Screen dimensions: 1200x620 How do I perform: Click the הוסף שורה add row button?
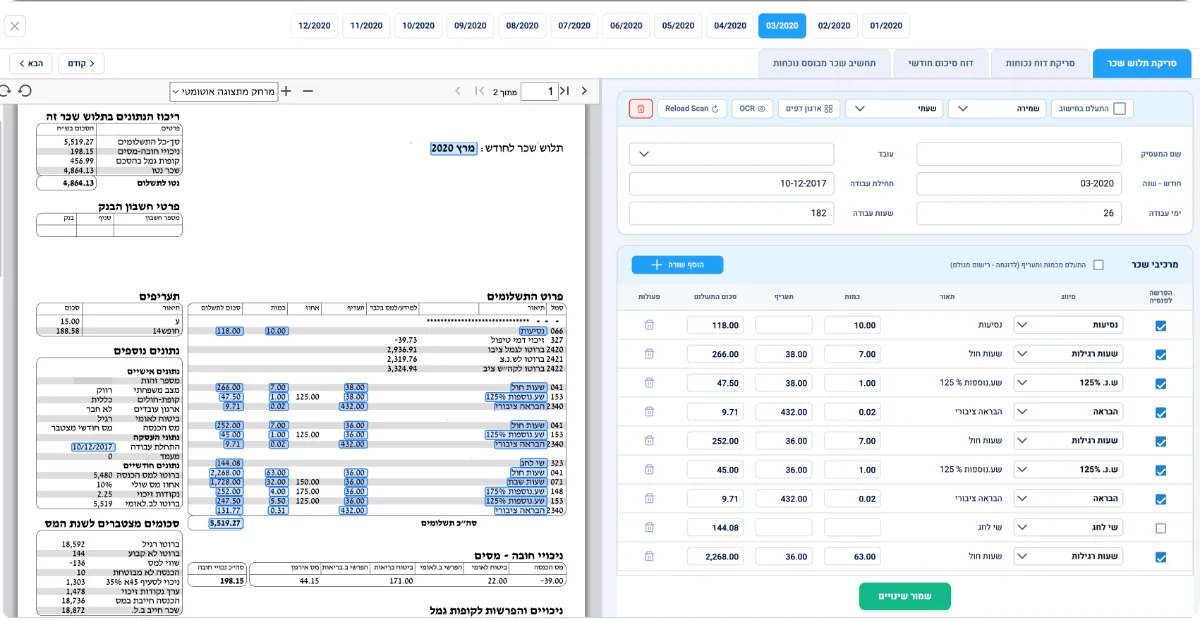(677, 265)
